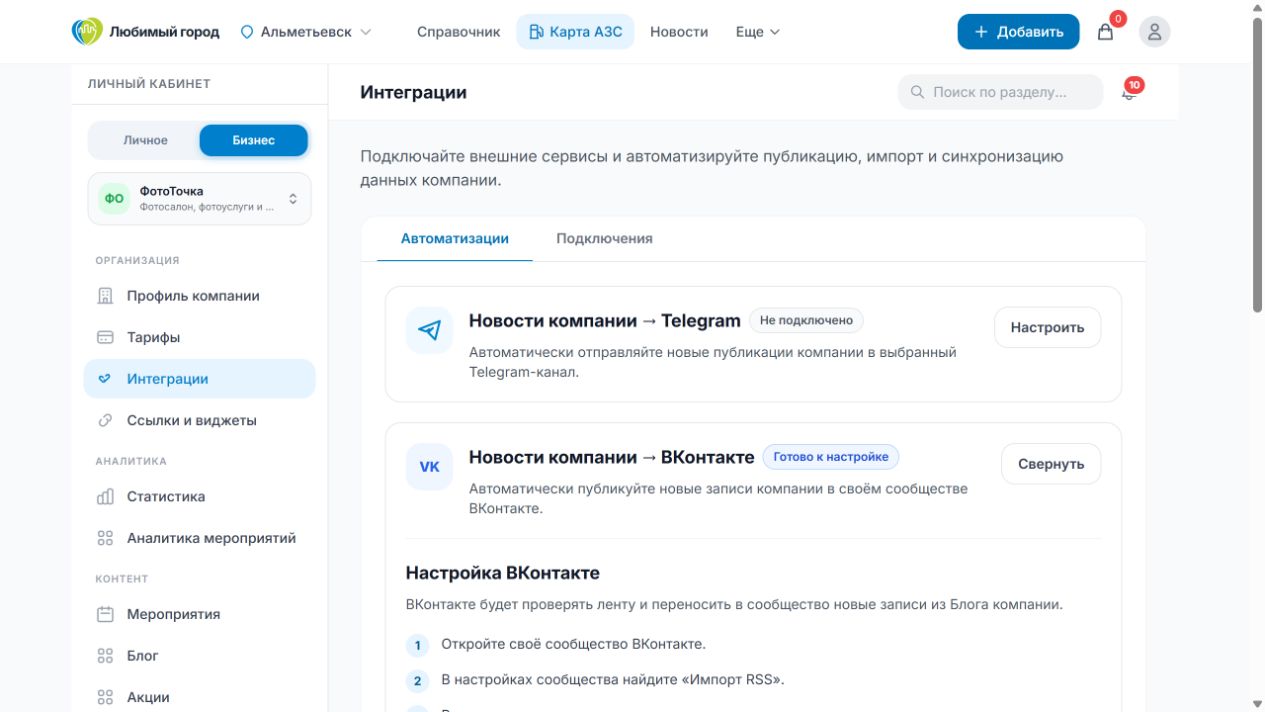Click the Готово к настройке status badge
Image resolution: width=1265 pixels, height=712 pixels.
[x=831, y=457]
